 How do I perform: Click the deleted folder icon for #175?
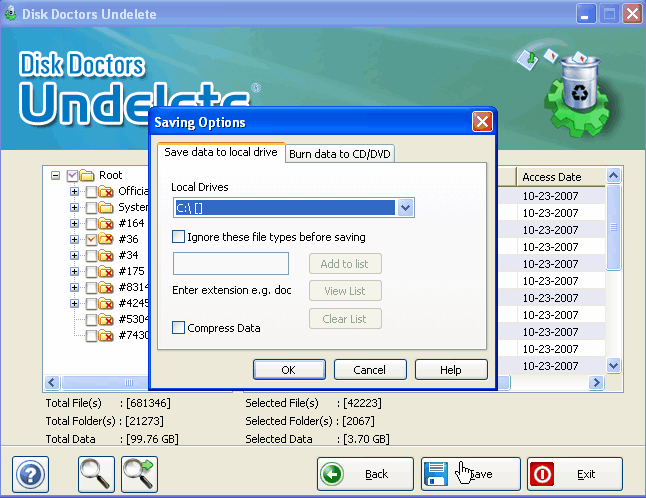point(106,271)
